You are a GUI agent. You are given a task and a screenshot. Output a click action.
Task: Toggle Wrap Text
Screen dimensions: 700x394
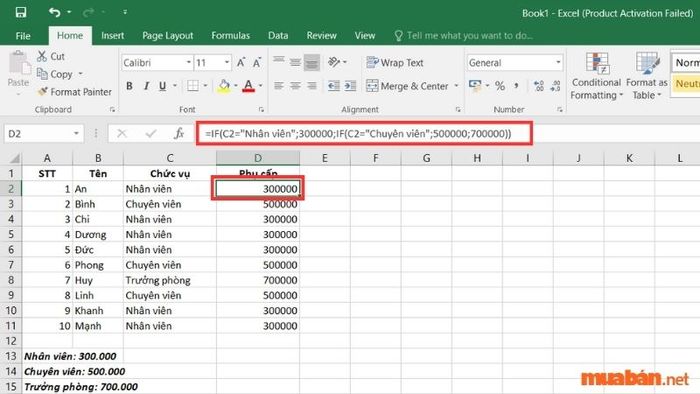(x=395, y=62)
